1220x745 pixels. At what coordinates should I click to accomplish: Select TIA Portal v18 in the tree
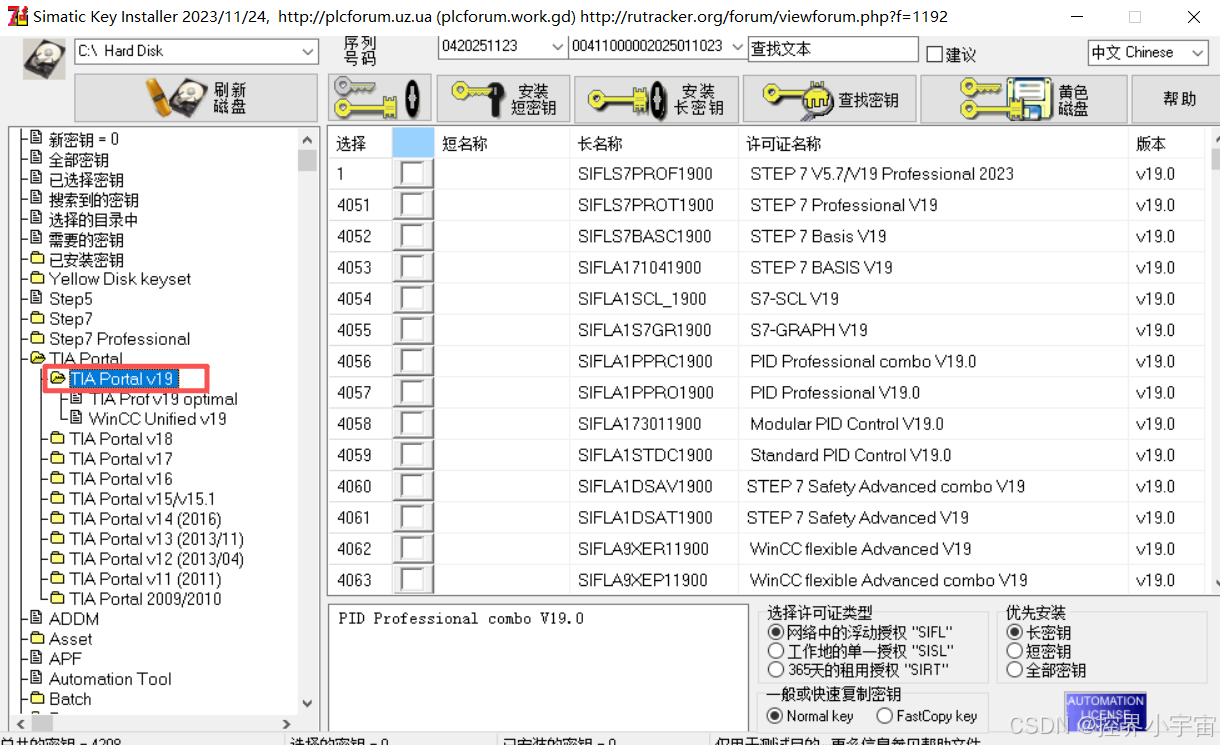click(x=120, y=439)
